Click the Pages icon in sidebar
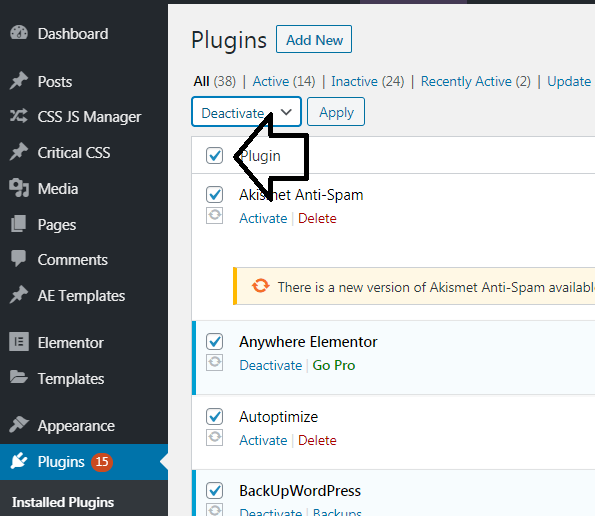 [x=19, y=224]
